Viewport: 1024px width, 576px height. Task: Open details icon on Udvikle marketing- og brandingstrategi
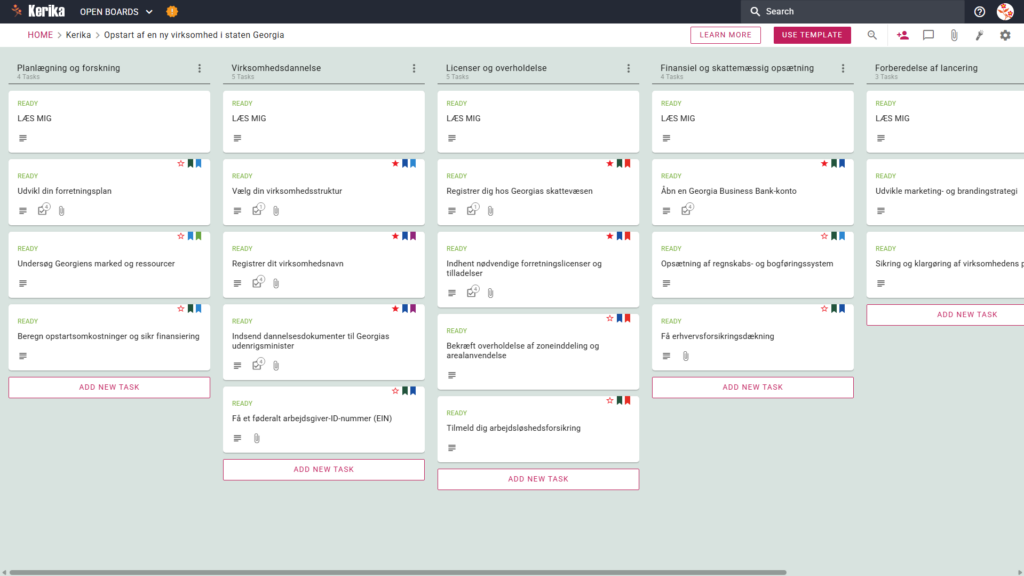881,211
